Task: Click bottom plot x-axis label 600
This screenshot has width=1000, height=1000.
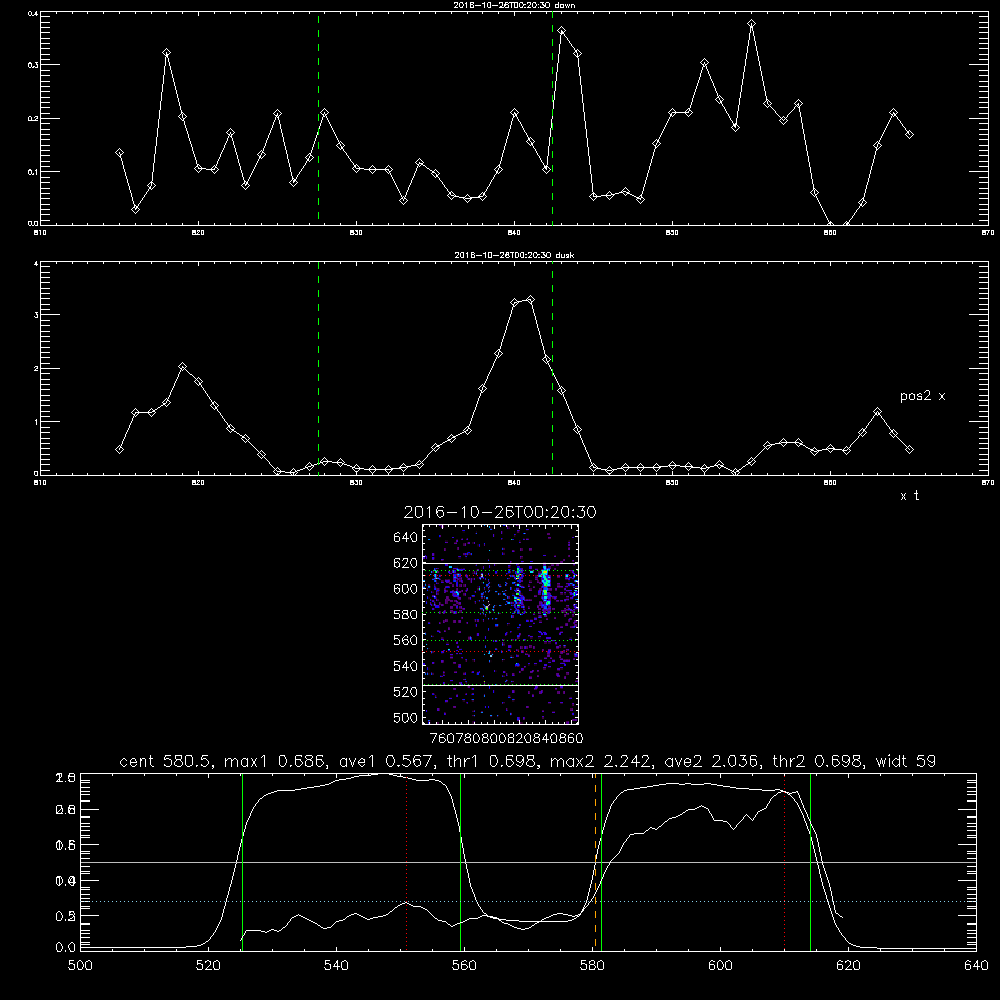Action: [720, 966]
